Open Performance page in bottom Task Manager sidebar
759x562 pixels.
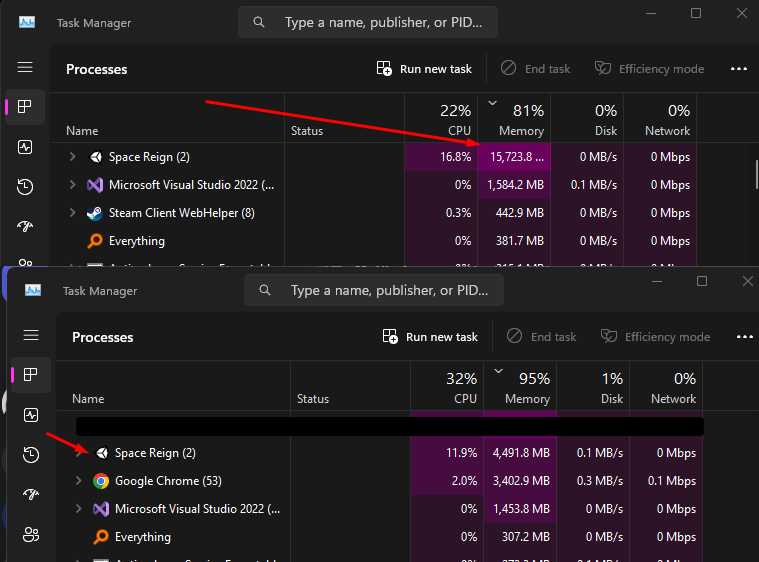[31, 415]
